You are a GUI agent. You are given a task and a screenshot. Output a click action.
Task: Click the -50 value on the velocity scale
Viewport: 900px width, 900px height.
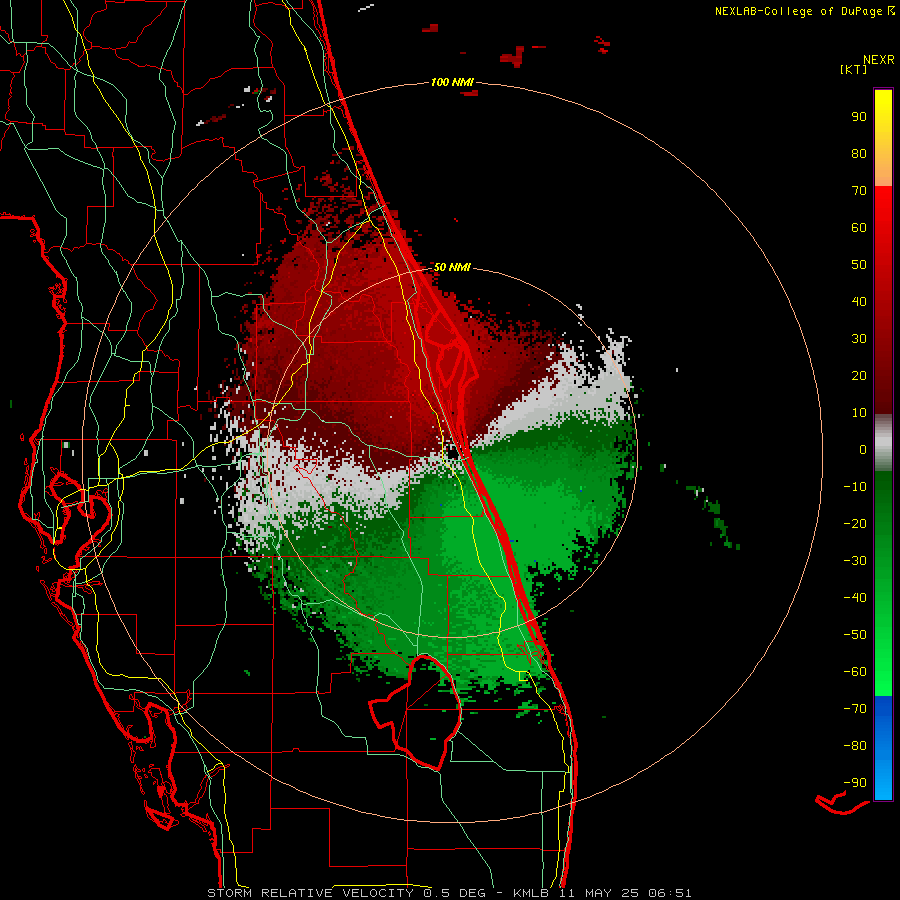[x=855, y=634]
